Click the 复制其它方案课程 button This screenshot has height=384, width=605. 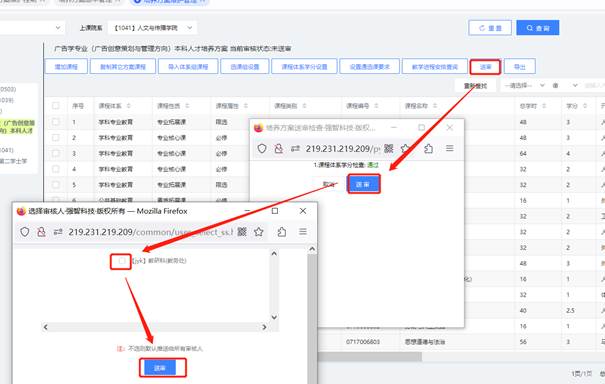click(x=123, y=66)
